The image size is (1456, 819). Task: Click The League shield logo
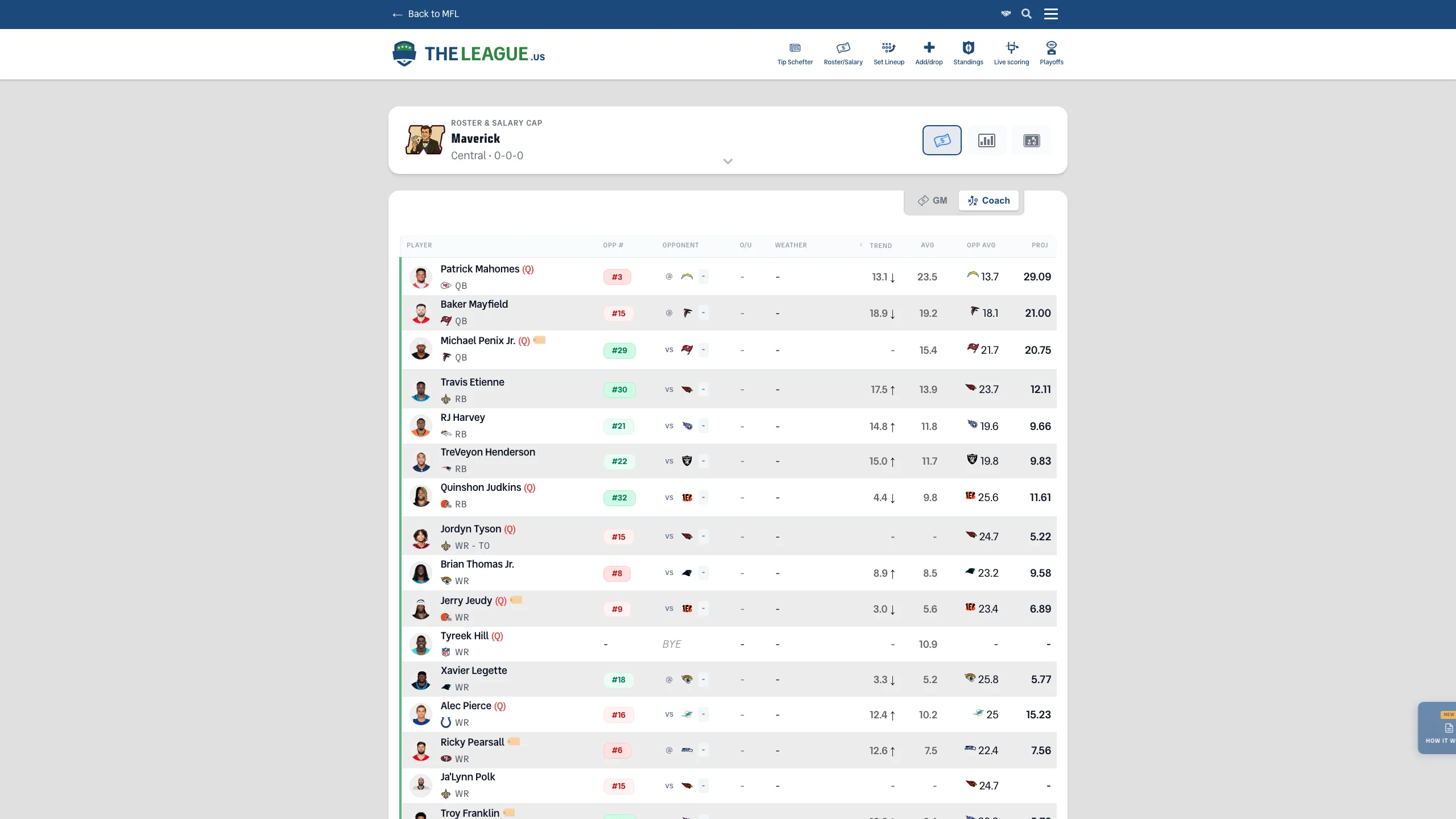point(404,53)
